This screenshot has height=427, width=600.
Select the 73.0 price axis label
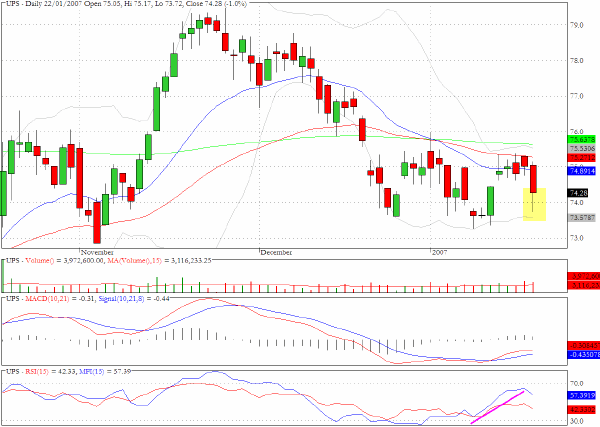pos(577,238)
